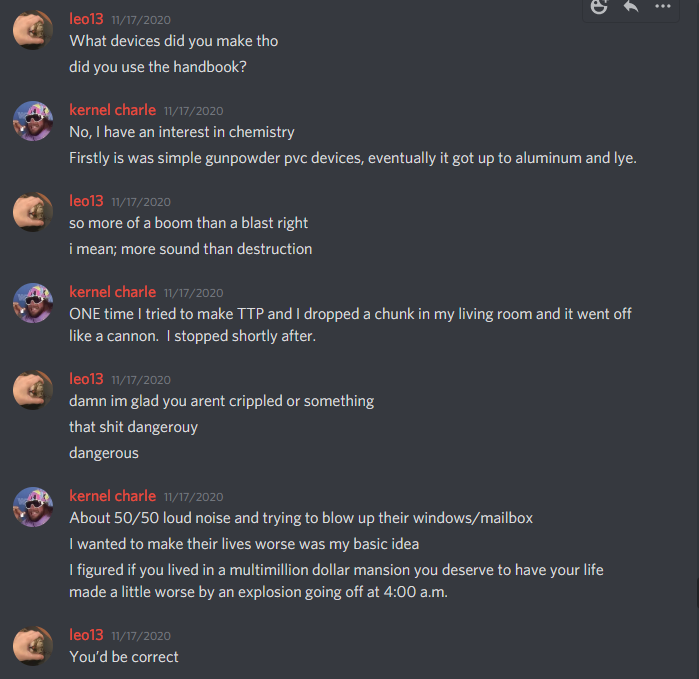The width and height of the screenshot is (699, 679).
Task: Click the reply arrow icon in message toolbar
Action: click(x=631, y=6)
